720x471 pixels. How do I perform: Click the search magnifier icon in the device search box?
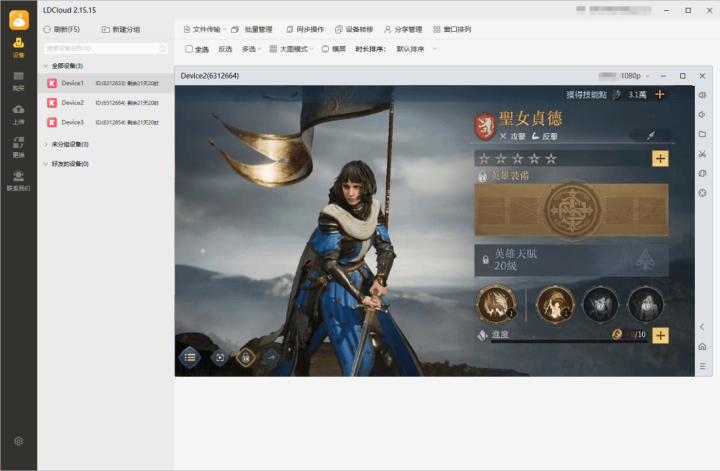(x=163, y=49)
